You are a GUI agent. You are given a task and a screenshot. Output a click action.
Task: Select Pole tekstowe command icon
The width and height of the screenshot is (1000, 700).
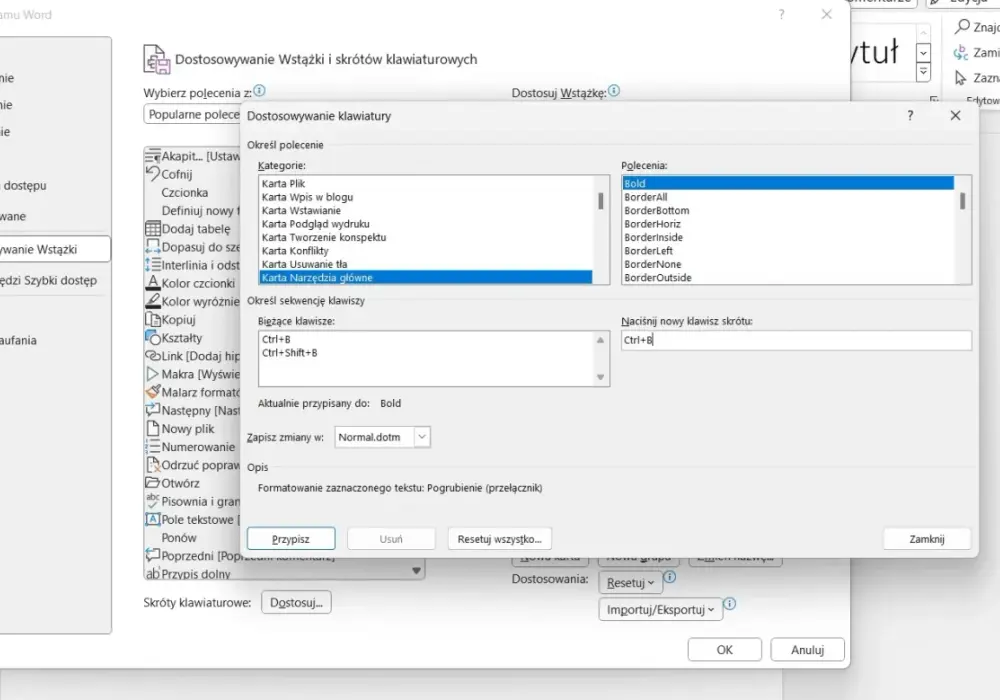[152, 519]
